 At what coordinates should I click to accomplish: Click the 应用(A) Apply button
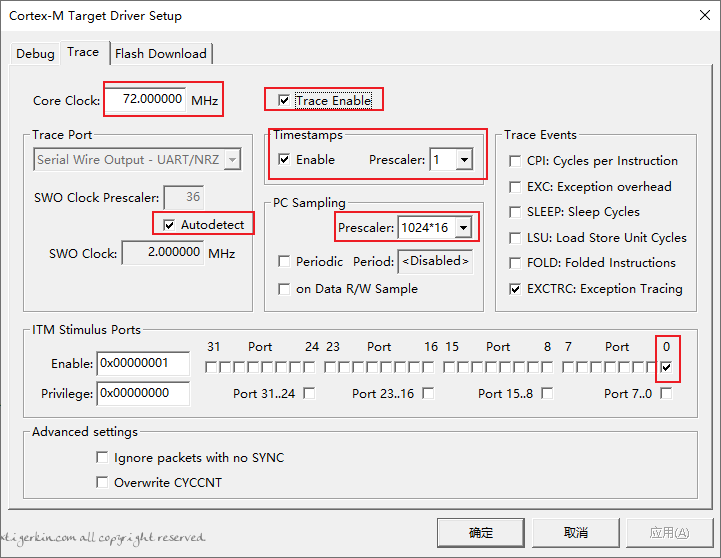point(670,533)
